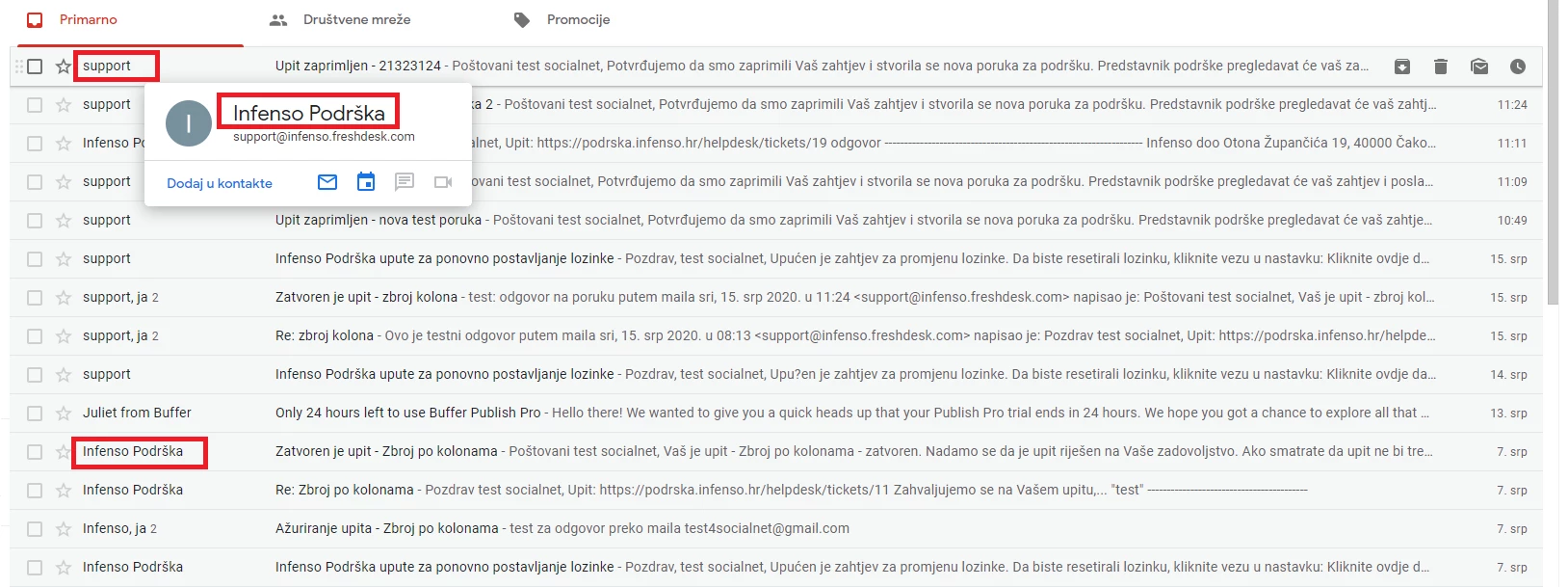Click 'Juliet from Buffer' sender name
1568x587 pixels.
(137, 413)
